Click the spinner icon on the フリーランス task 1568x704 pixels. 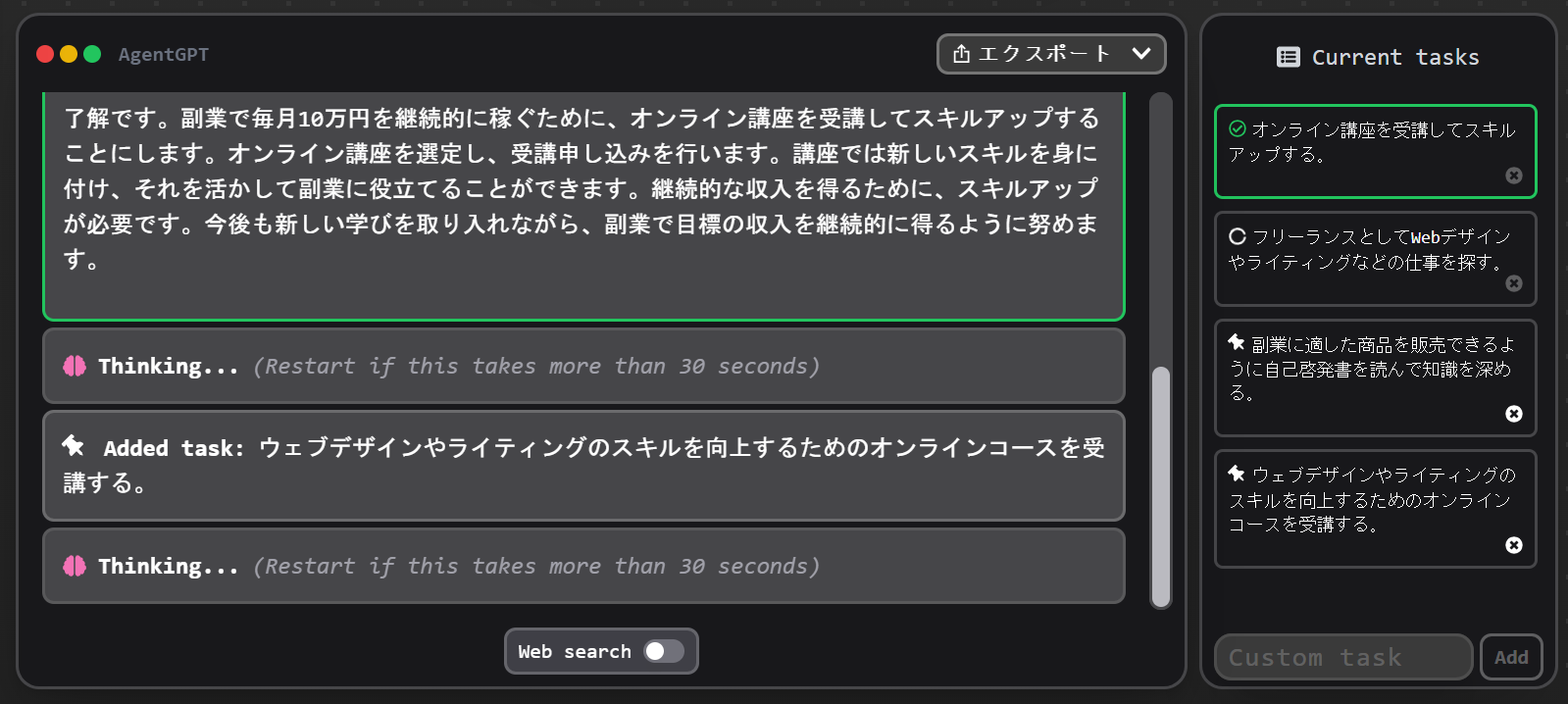1238,236
